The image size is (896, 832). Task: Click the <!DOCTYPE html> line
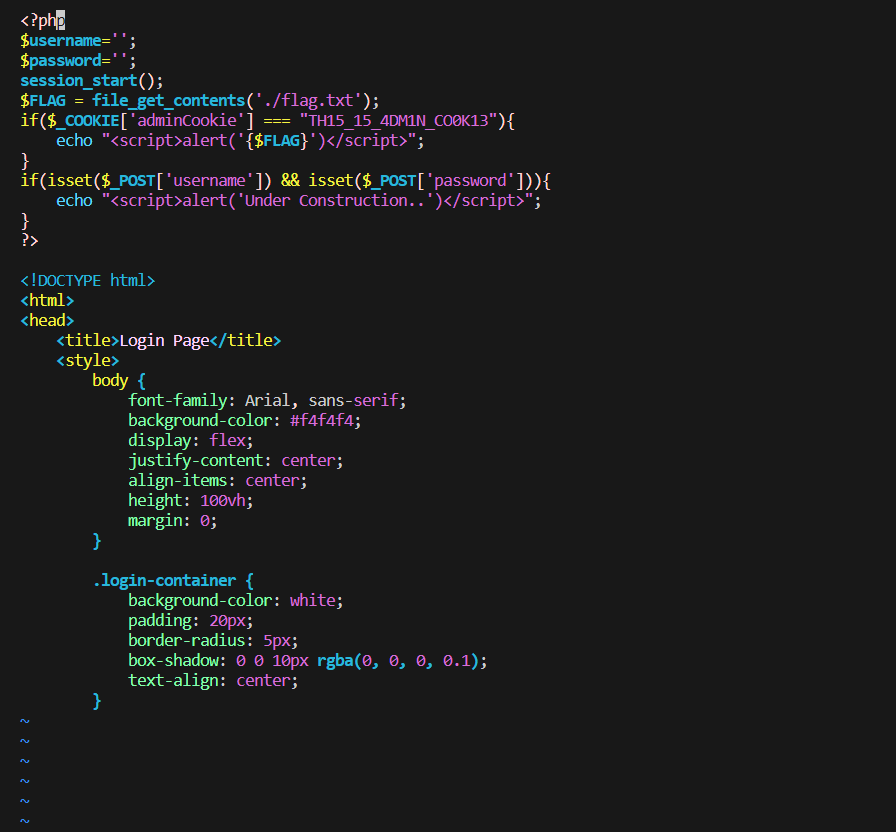pyautogui.click(x=87, y=281)
